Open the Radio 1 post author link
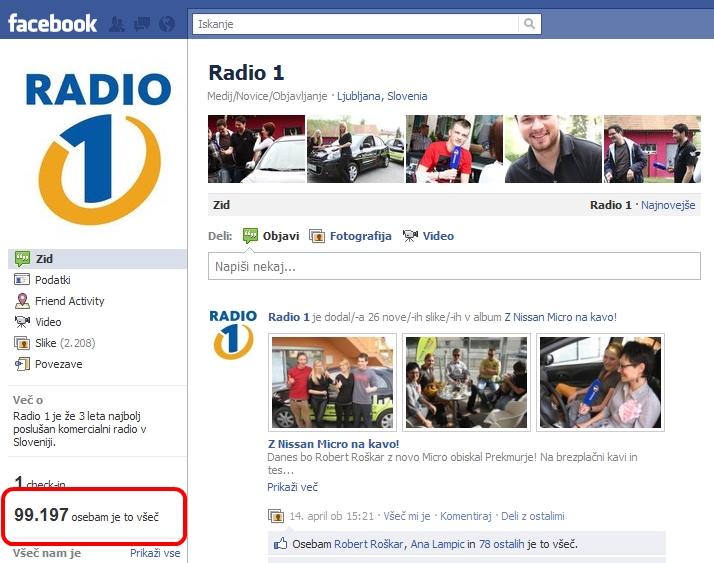 [289, 317]
